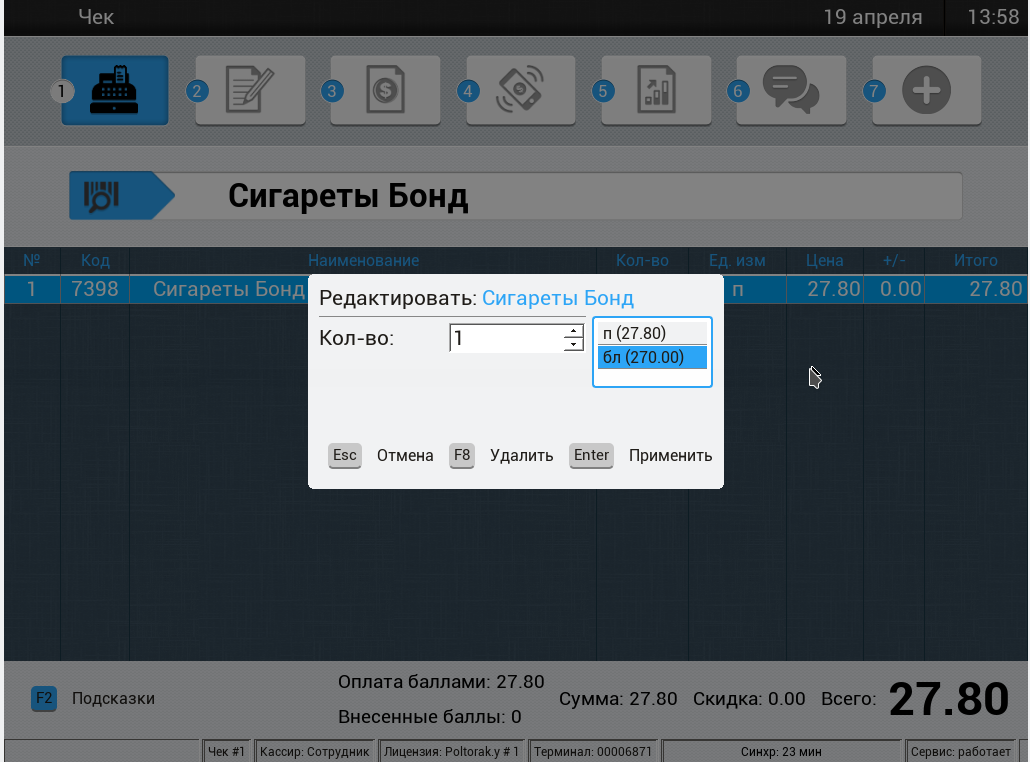Click the Цена column header
The height and width of the screenshot is (762, 1030).
pyautogui.click(x=825, y=261)
